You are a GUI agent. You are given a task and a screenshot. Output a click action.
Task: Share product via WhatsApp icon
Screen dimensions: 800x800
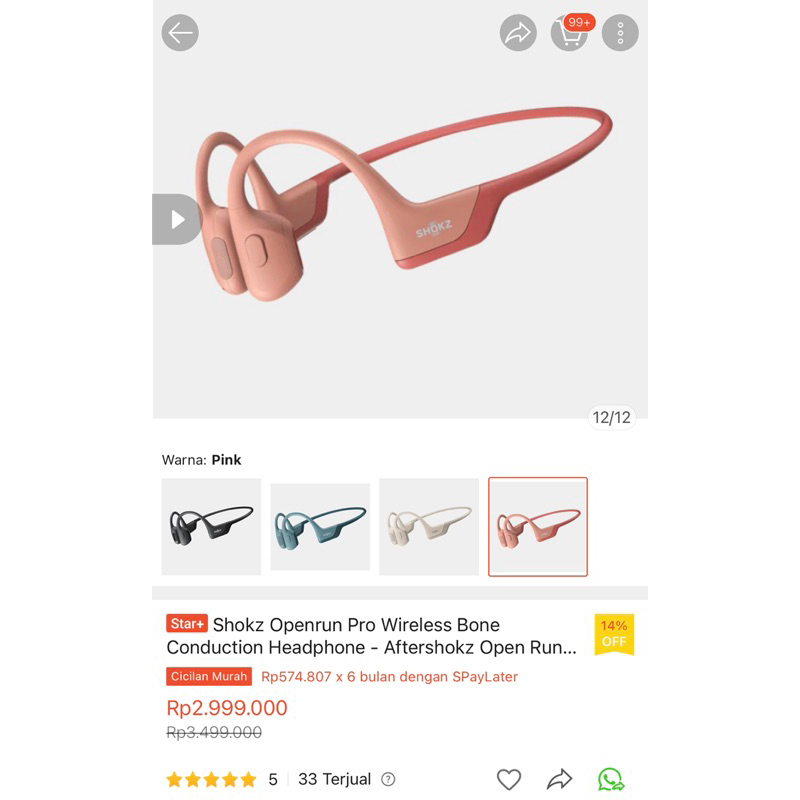611,779
